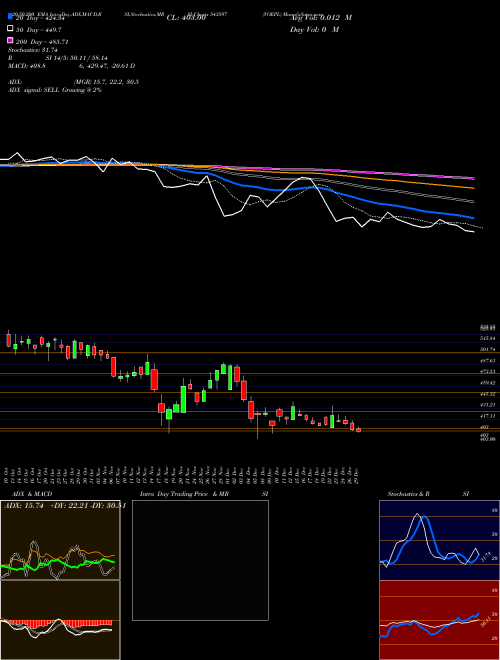Viewport: 500px width, 660px height.
Task: Click the 459.42 price axis label
Action: [x=487, y=383]
